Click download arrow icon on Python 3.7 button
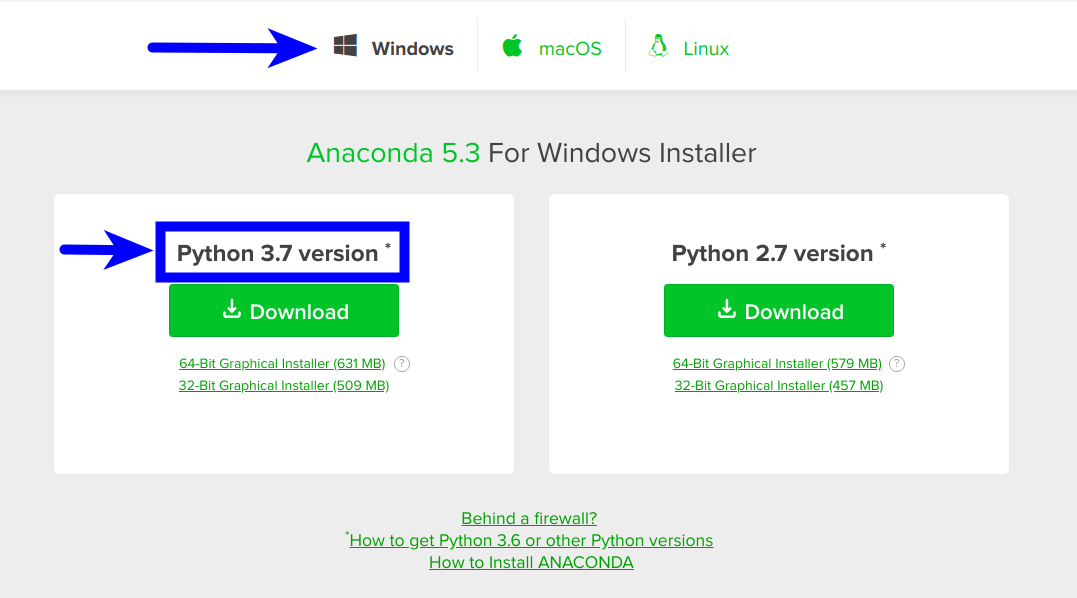Screen dimensions: 1077x598 tap(232, 310)
